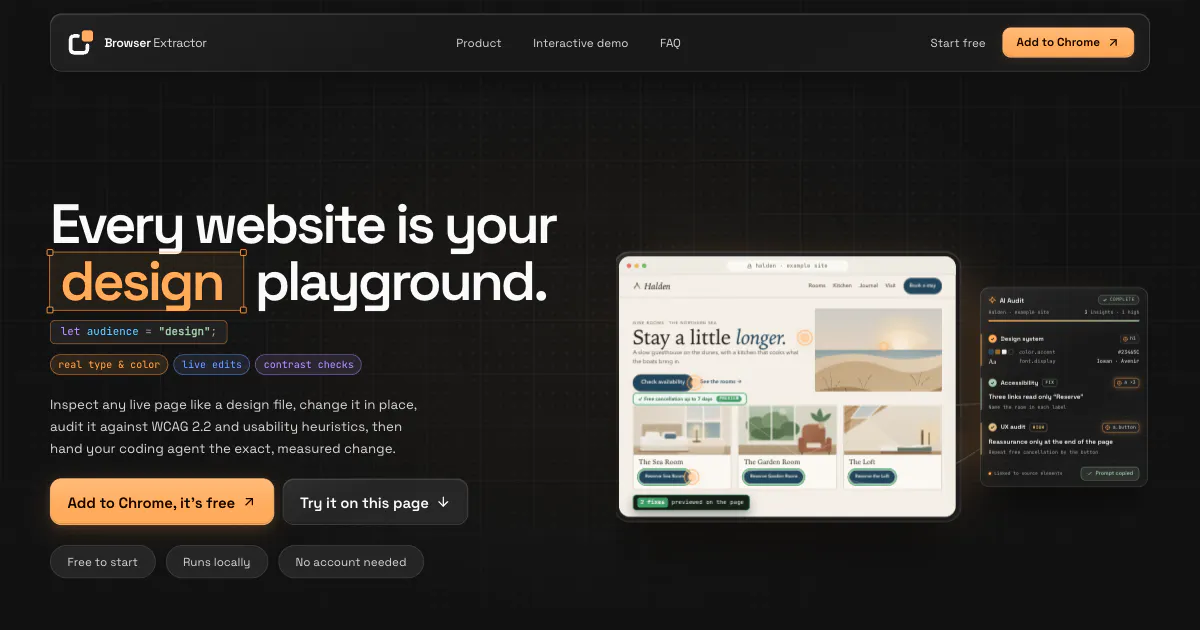Click the "Book a stay" button in preview
1200x630 pixels.
coord(922,285)
